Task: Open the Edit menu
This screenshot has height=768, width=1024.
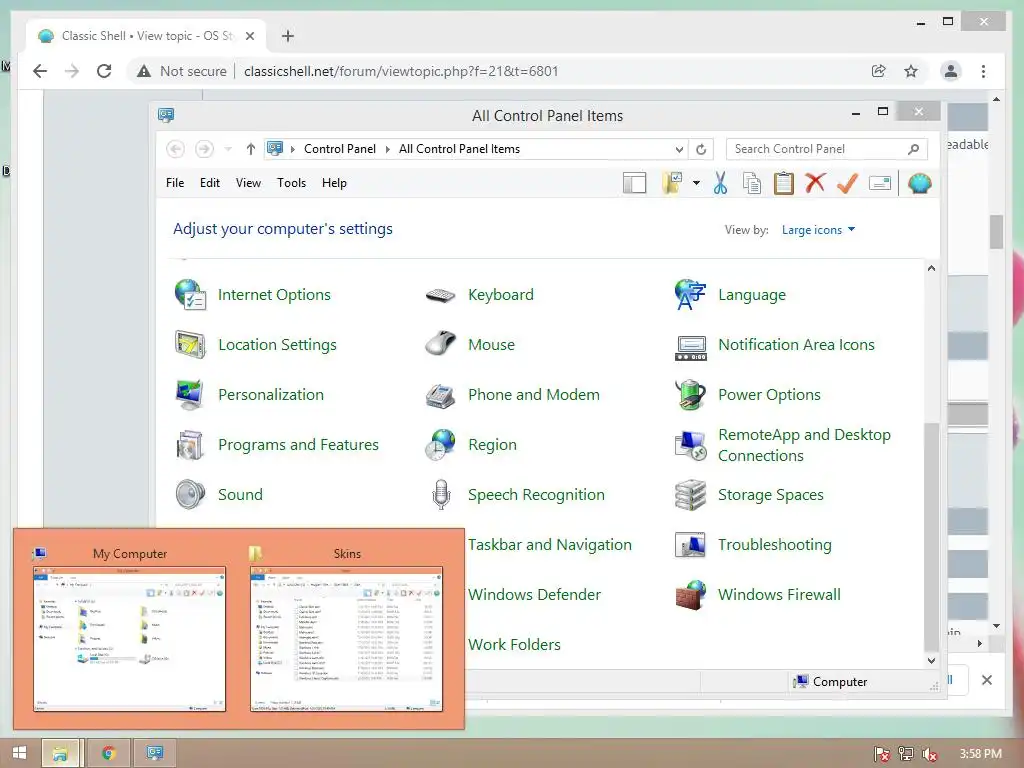Action: click(210, 183)
